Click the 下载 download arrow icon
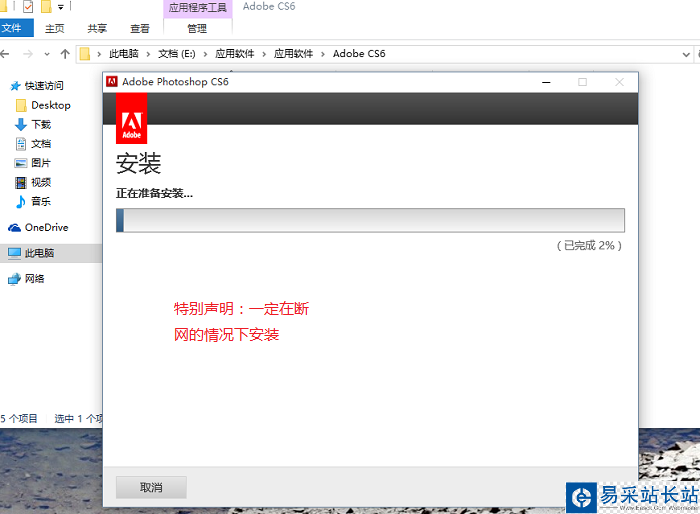 click(x=21, y=125)
